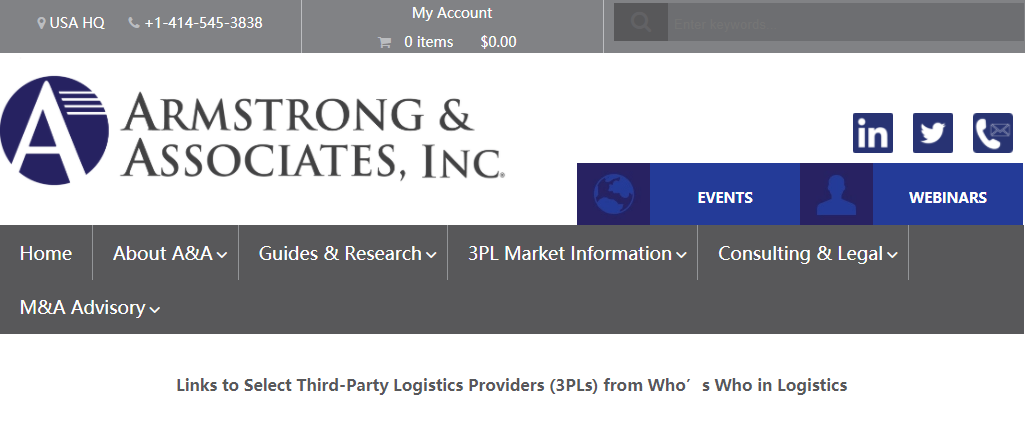Open the My Account link
Image resolution: width=1025 pixels, height=429 pixels.
click(x=452, y=13)
